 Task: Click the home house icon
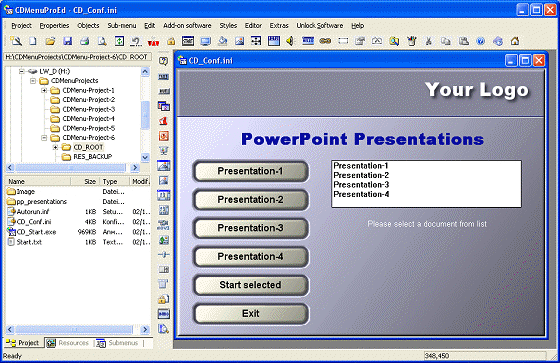tap(515, 41)
